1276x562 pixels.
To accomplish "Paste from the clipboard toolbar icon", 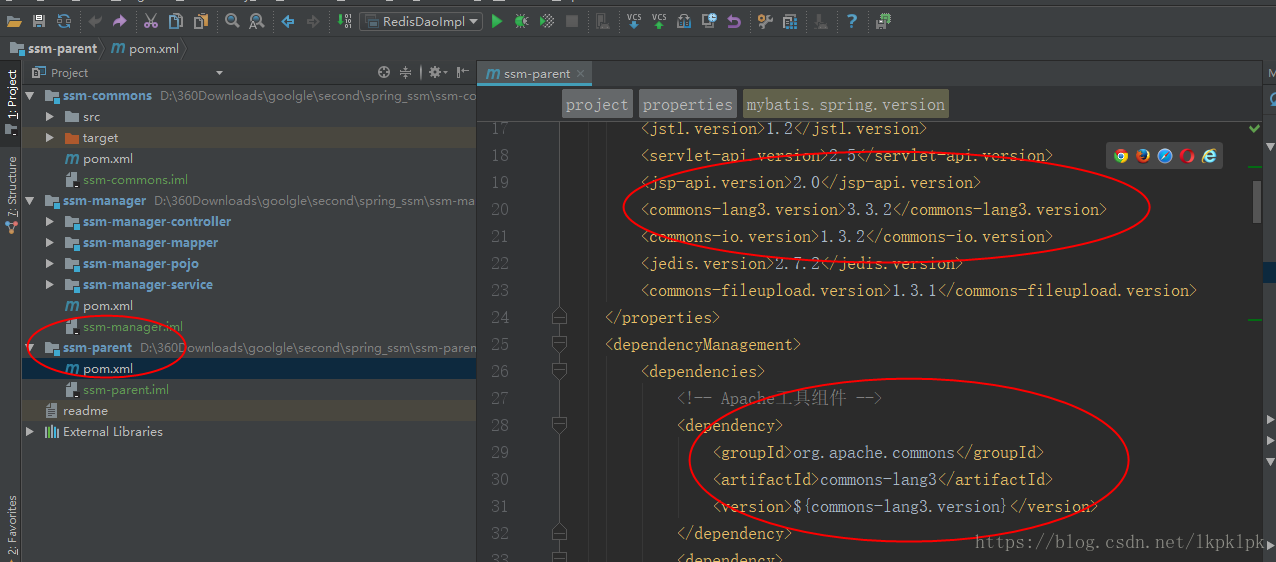I will [x=201, y=20].
